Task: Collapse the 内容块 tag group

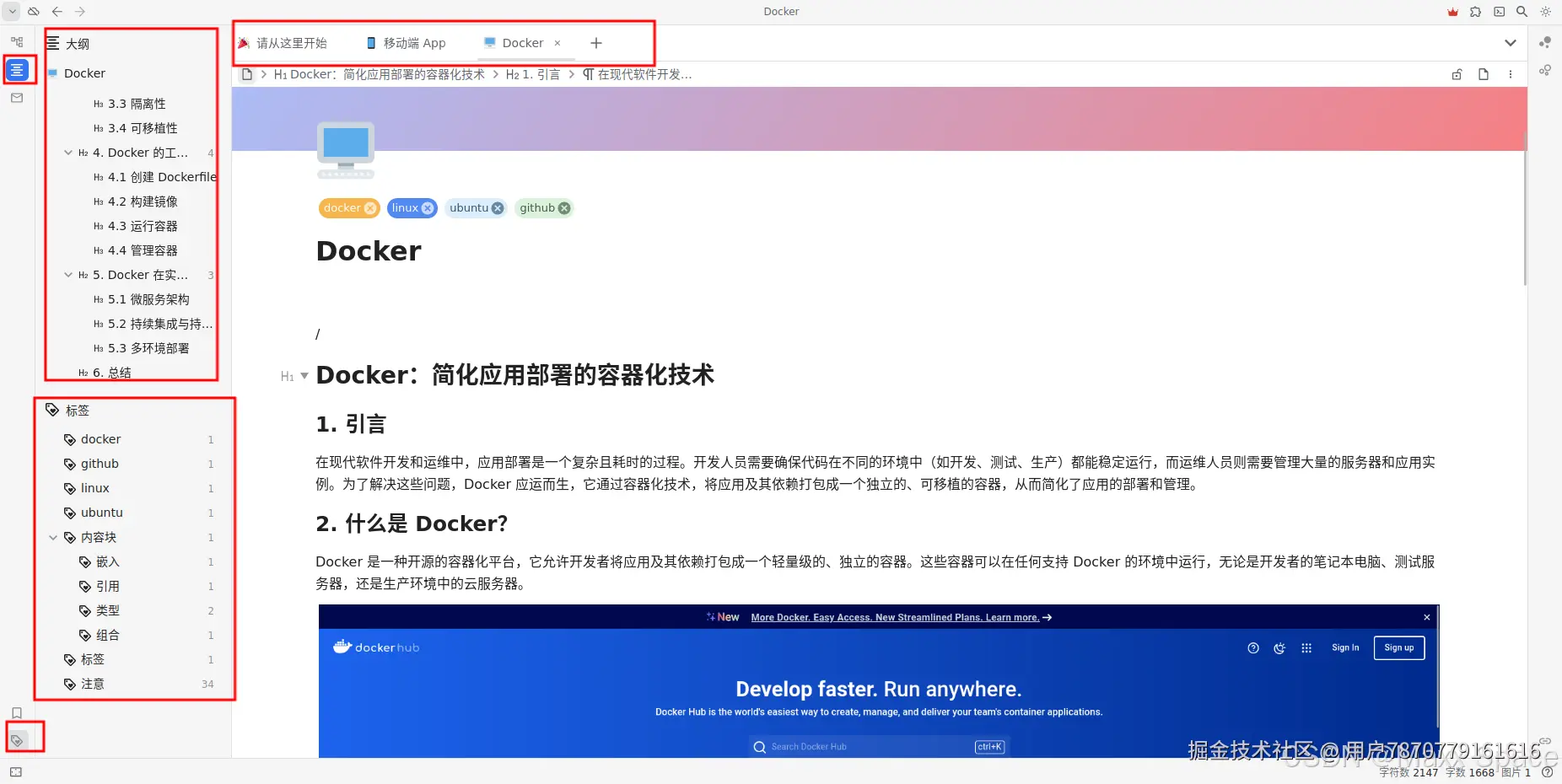Action: (53, 537)
